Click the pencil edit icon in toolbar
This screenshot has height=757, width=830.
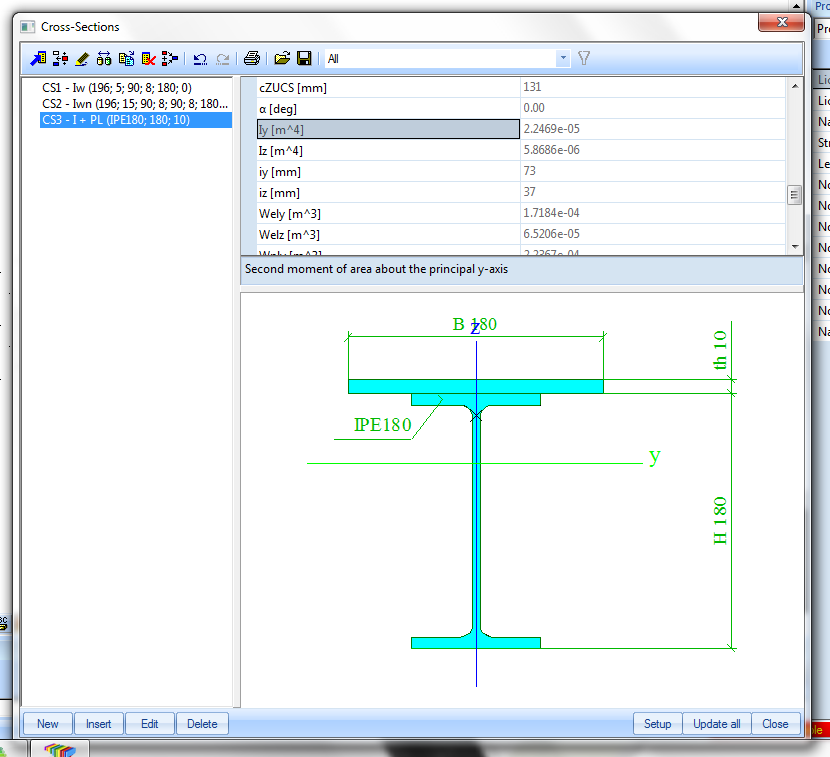[x=82, y=59]
